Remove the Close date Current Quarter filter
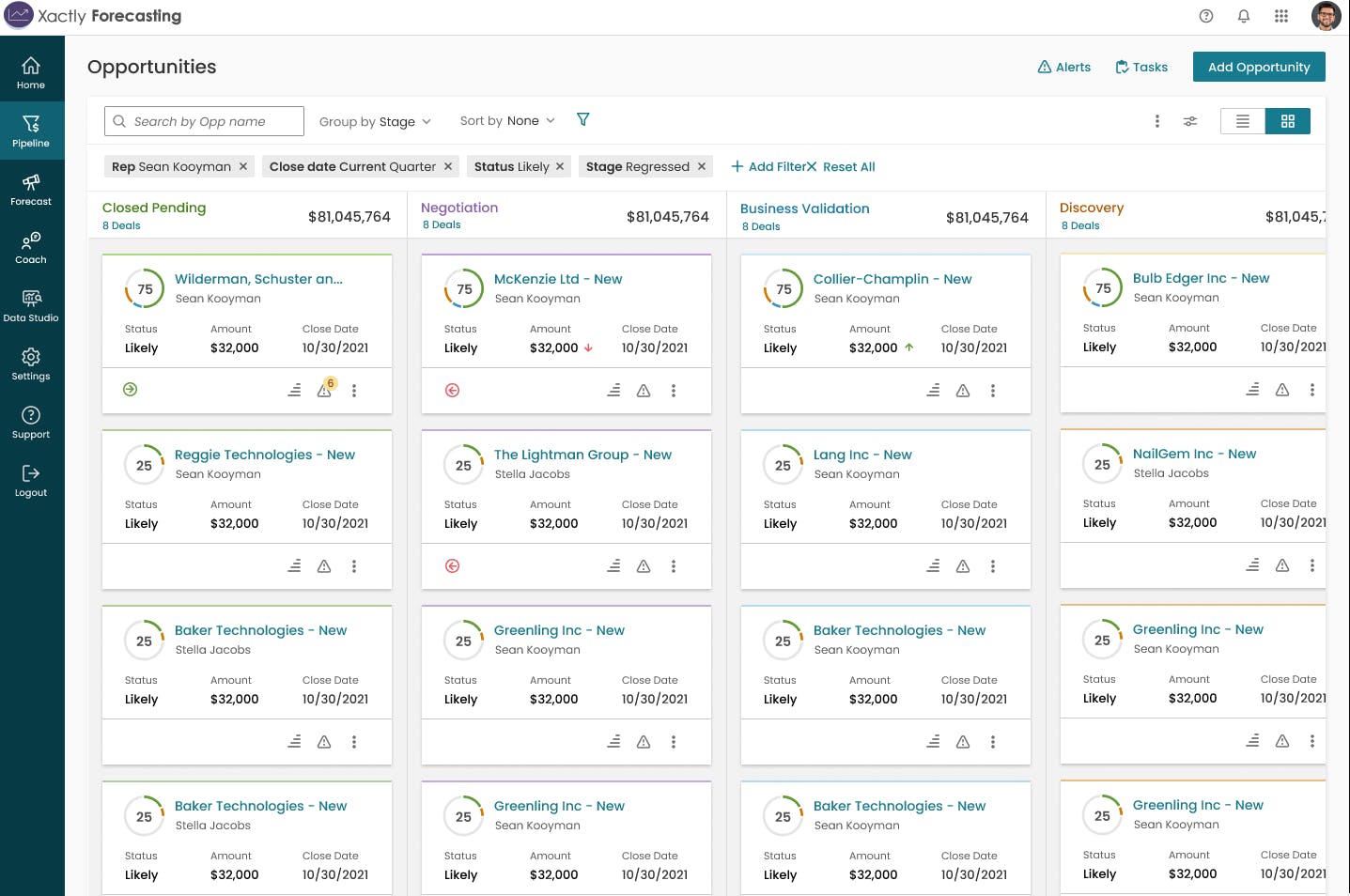The width and height of the screenshot is (1350, 896). click(448, 166)
